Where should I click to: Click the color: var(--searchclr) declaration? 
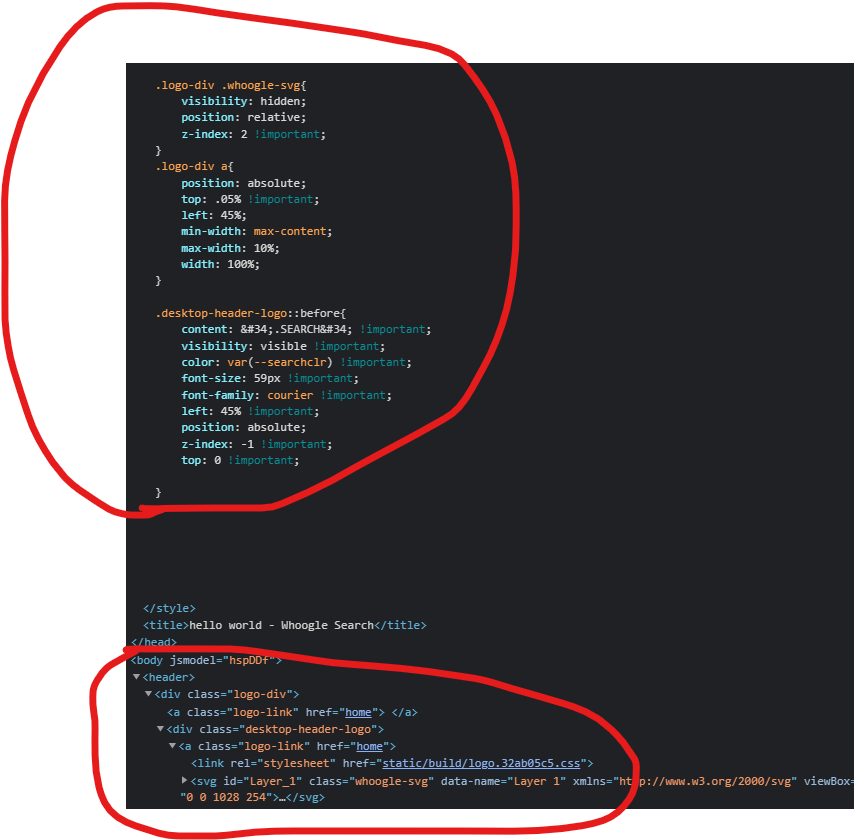[x=296, y=362]
